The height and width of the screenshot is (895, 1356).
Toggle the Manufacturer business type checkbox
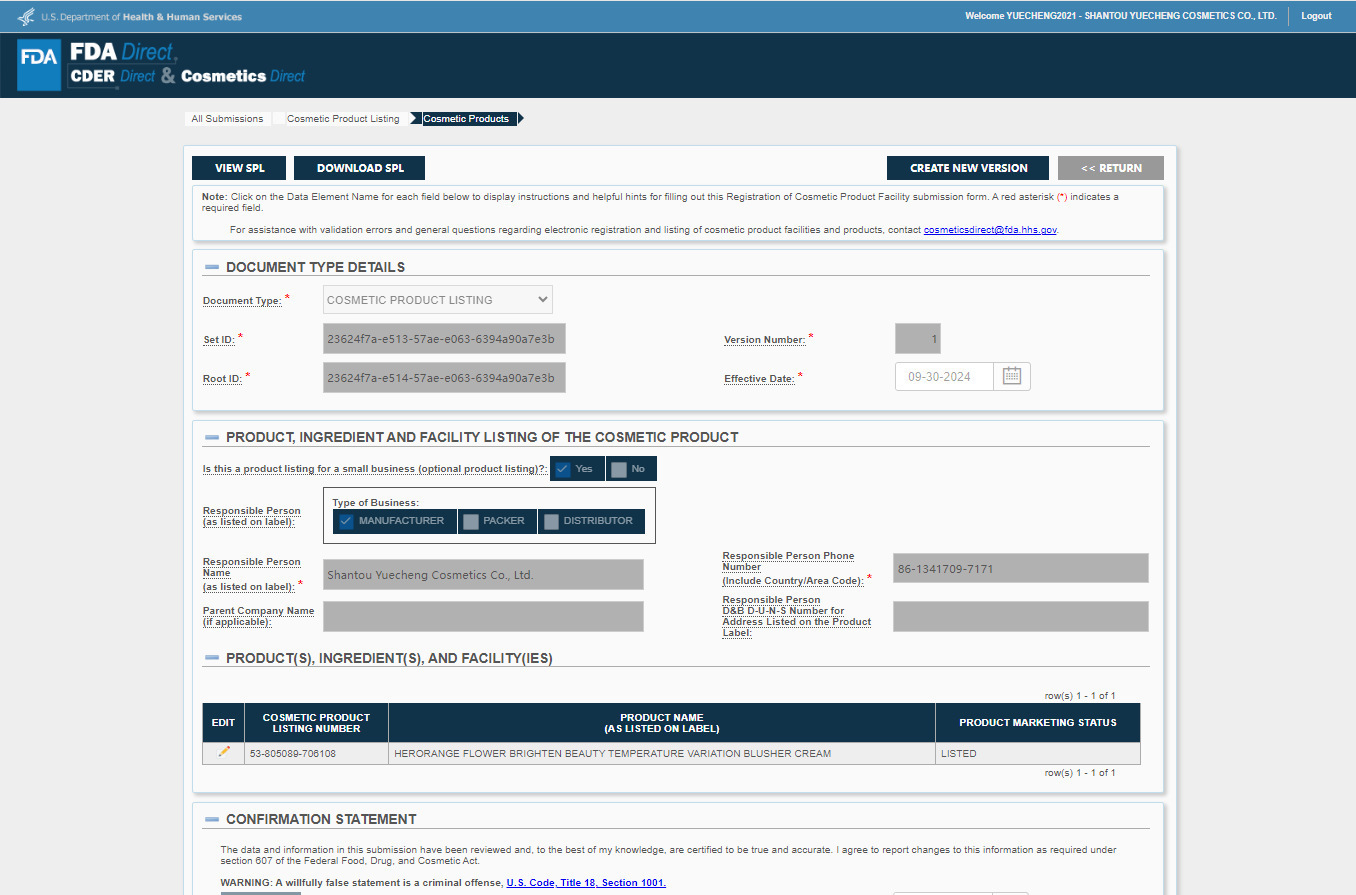point(346,521)
